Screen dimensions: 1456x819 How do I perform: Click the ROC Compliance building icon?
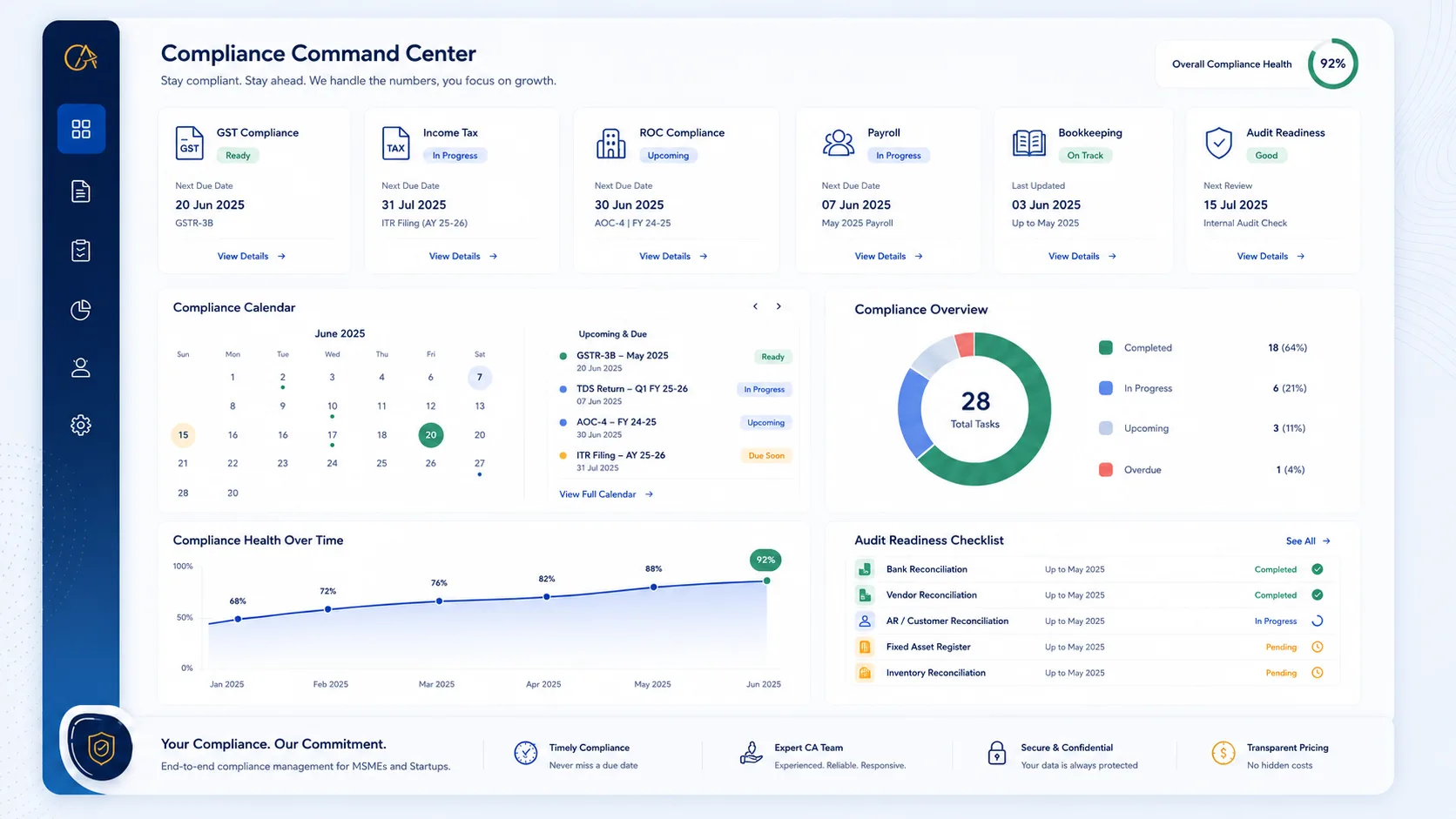tap(610, 143)
